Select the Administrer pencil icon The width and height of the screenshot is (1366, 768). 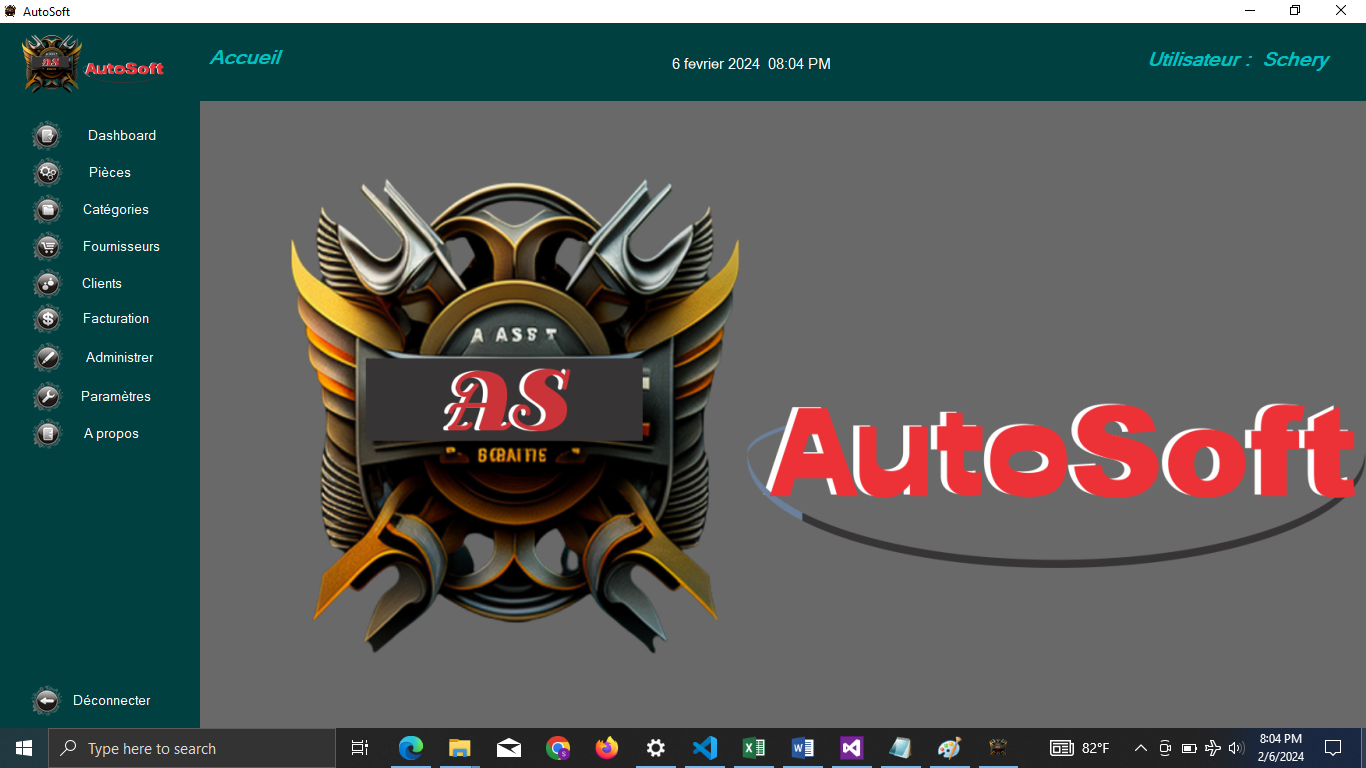click(47, 358)
